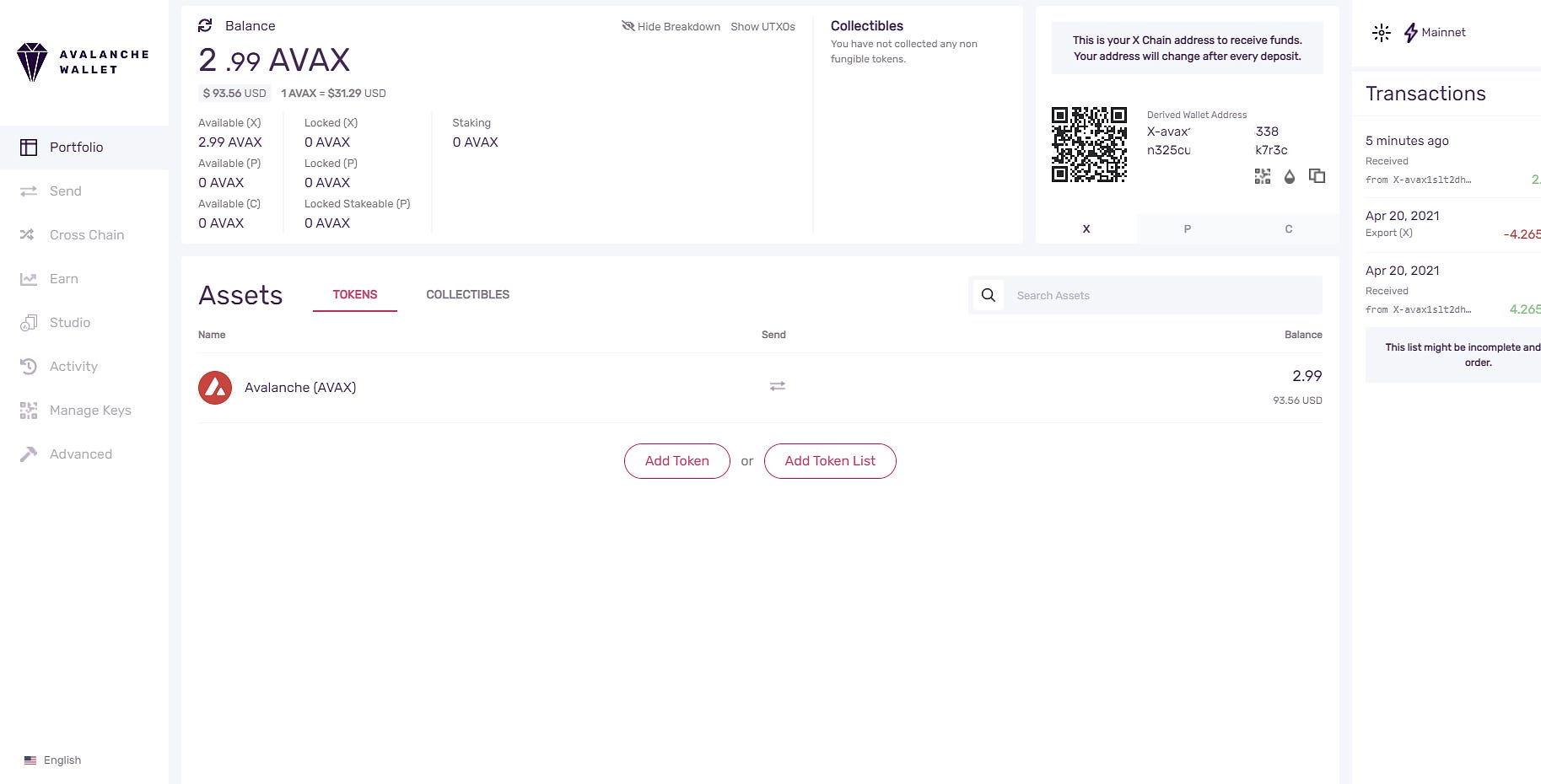Click the send arrows for Avalanche (AVAX)
Image resolution: width=1541 pixels, height=784 pixels.
[778, 386]
